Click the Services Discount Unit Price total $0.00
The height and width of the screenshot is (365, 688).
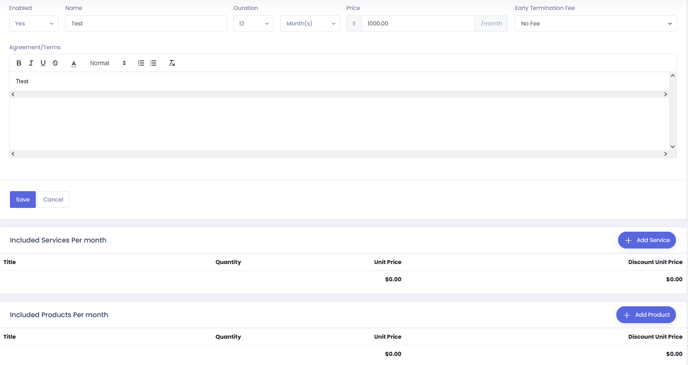pos(674,279)
